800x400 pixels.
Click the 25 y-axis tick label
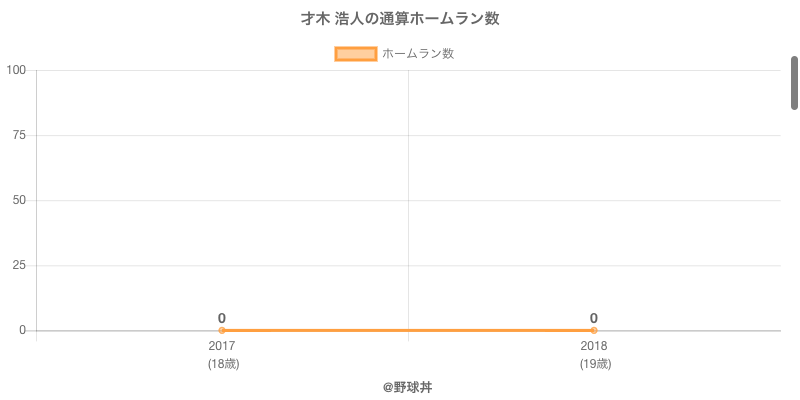point(19,265)
